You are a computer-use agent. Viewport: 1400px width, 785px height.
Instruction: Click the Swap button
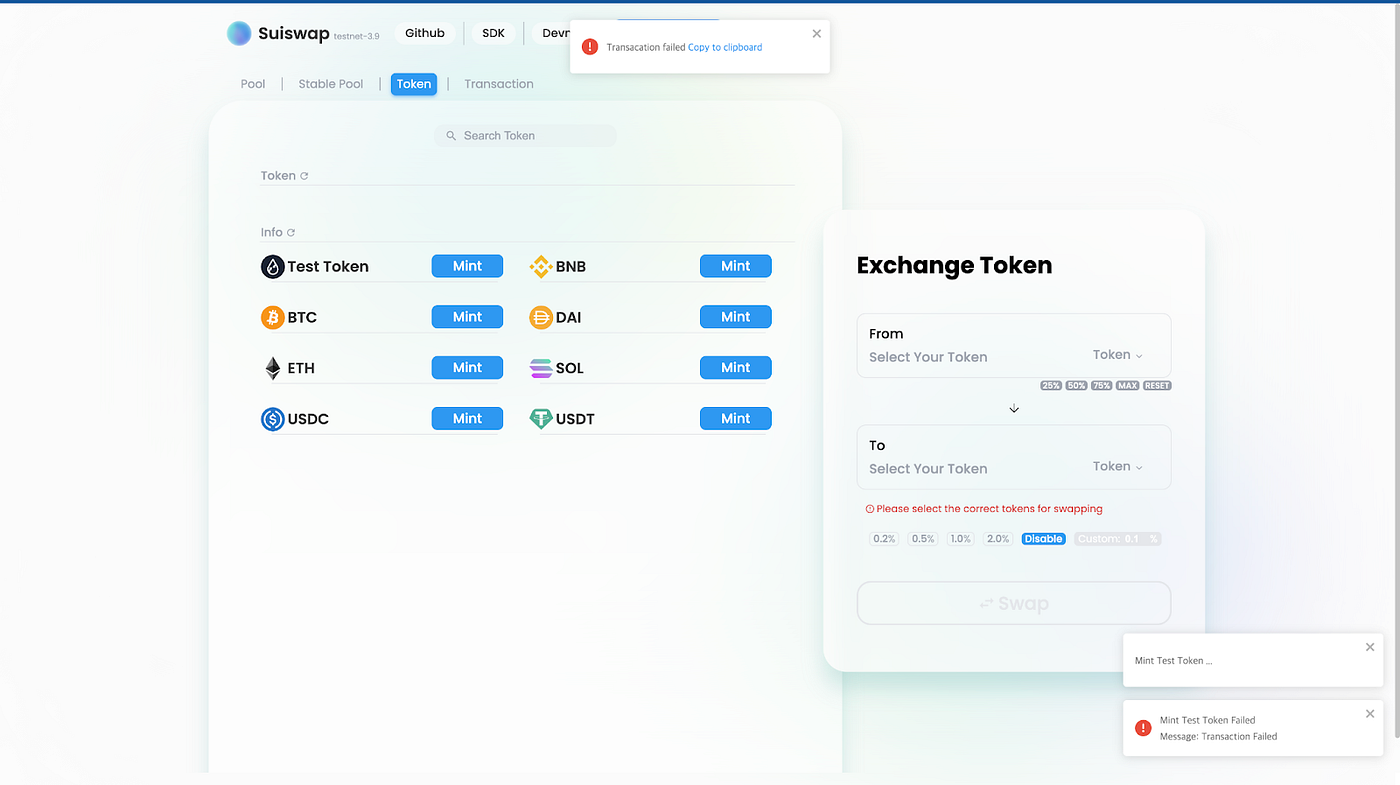point(1014,603)
